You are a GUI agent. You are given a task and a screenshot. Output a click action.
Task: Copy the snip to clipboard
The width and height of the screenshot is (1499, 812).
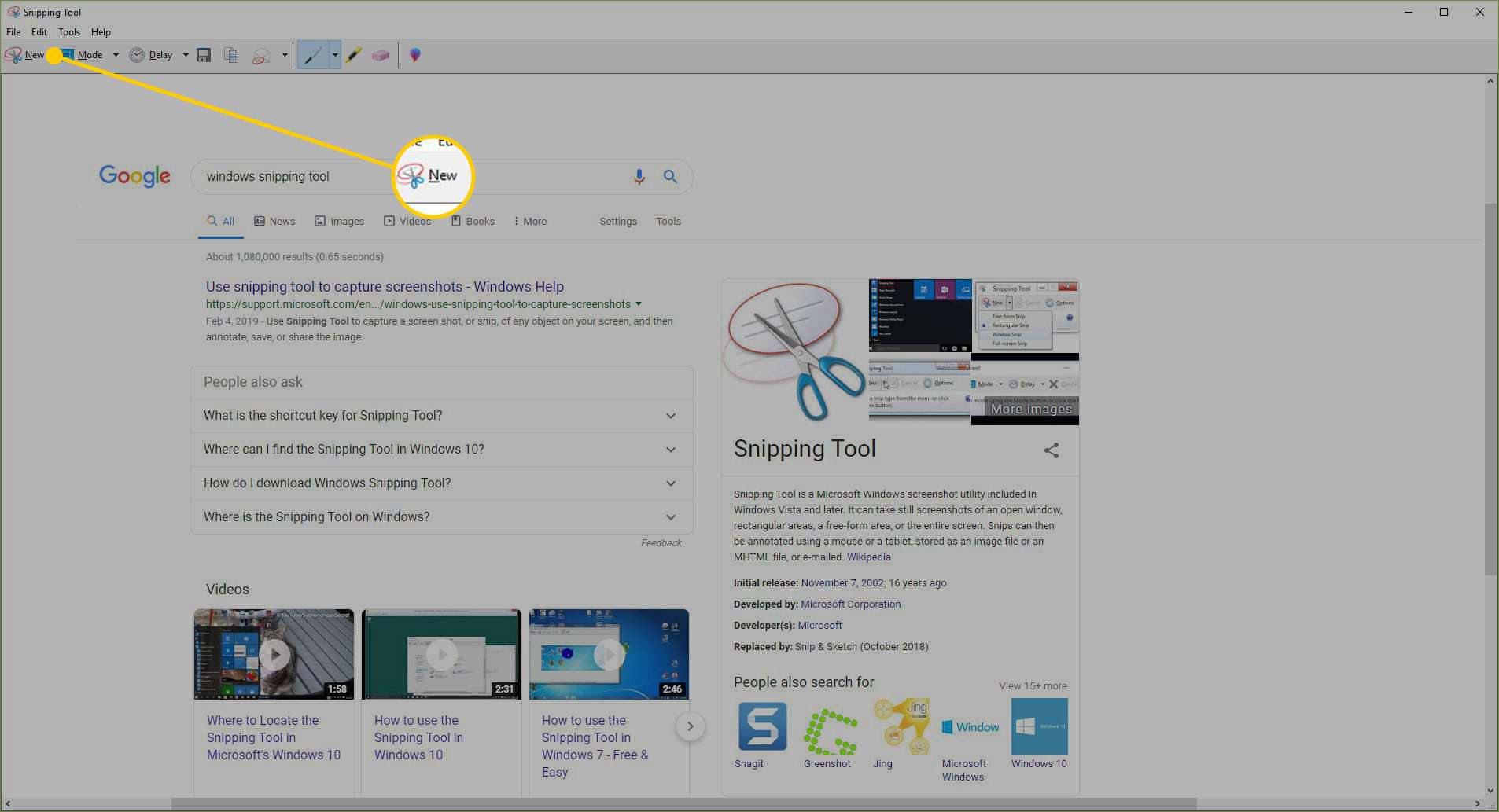[231, 55]
